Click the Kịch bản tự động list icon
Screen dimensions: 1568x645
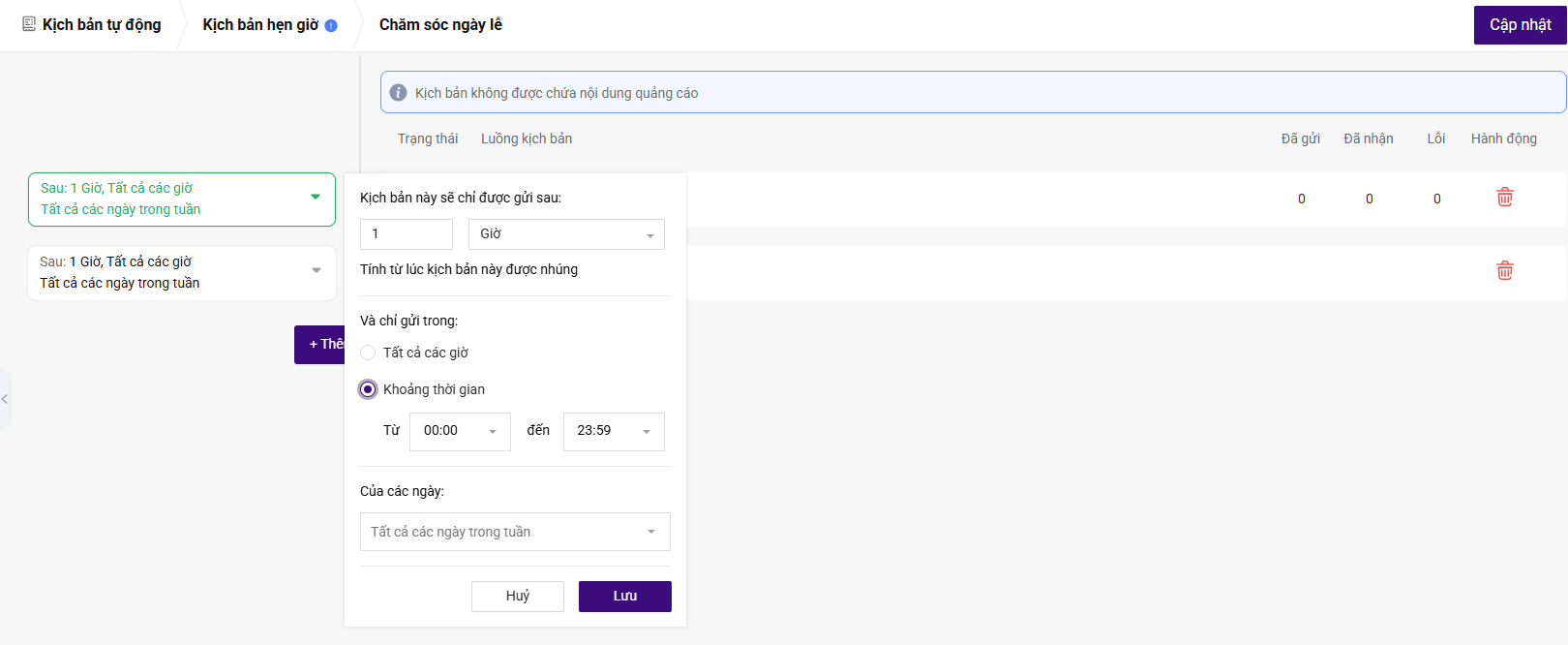29,24
